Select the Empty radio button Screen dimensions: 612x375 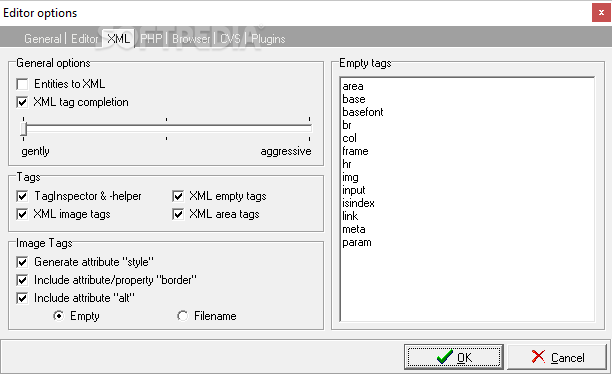(58, 316)
